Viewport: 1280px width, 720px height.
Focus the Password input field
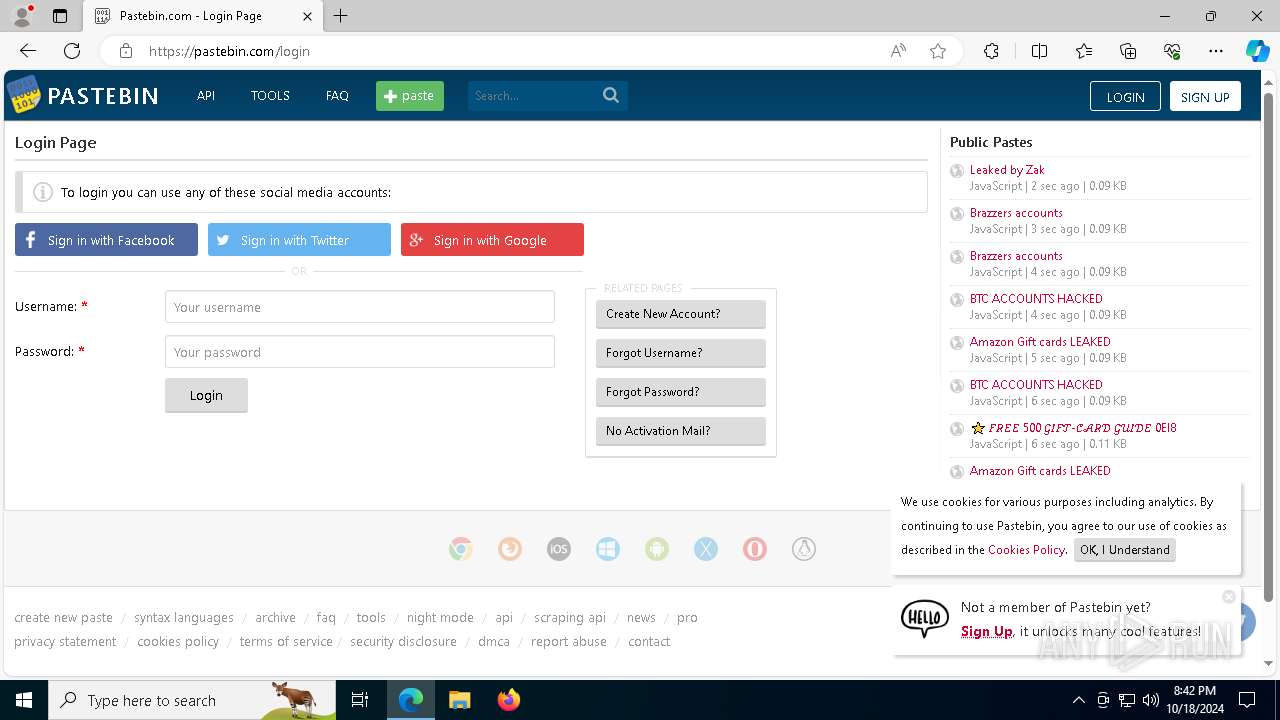point(360,352)
